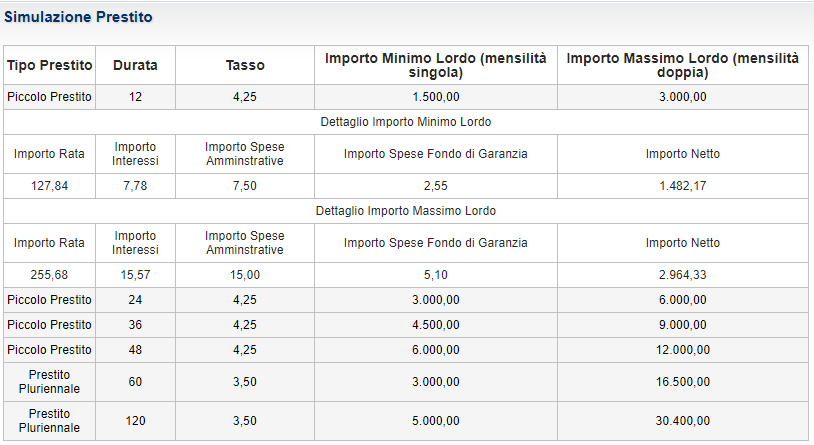
Task: Select the duration 120 cell
Action: click(135, 421)
